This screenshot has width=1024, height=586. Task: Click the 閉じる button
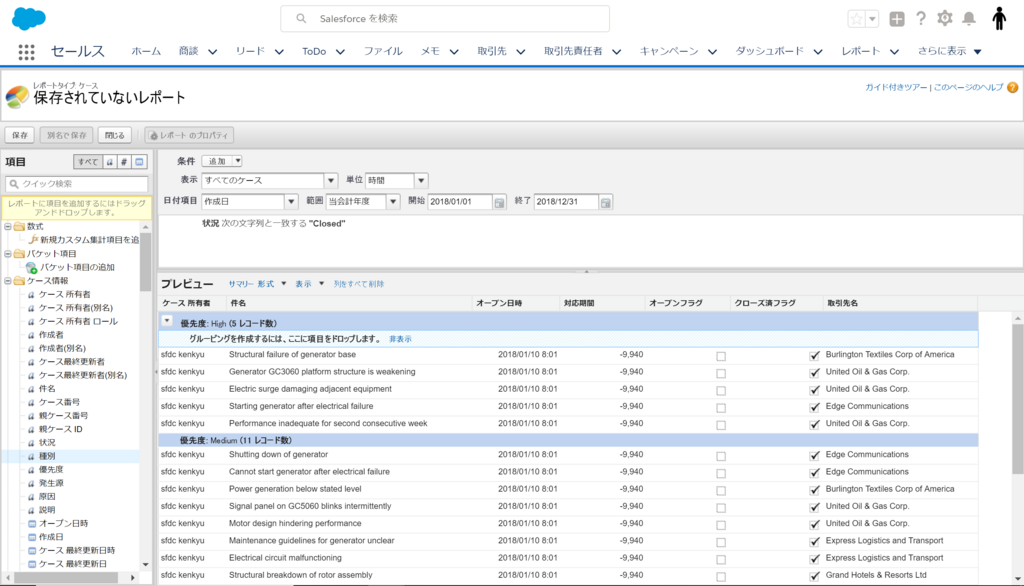115,135
